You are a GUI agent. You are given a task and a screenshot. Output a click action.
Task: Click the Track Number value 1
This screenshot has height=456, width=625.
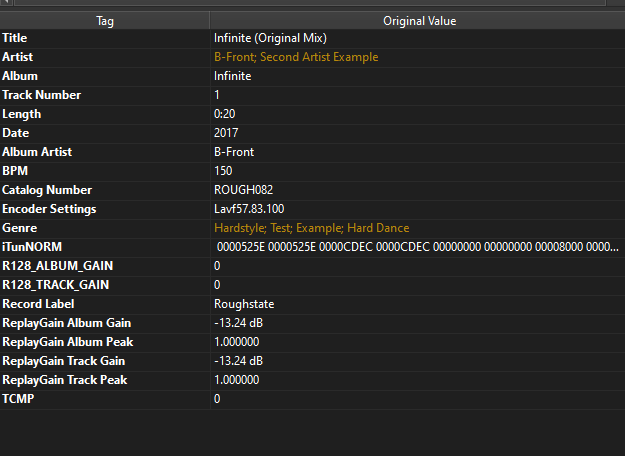[217, 95]
